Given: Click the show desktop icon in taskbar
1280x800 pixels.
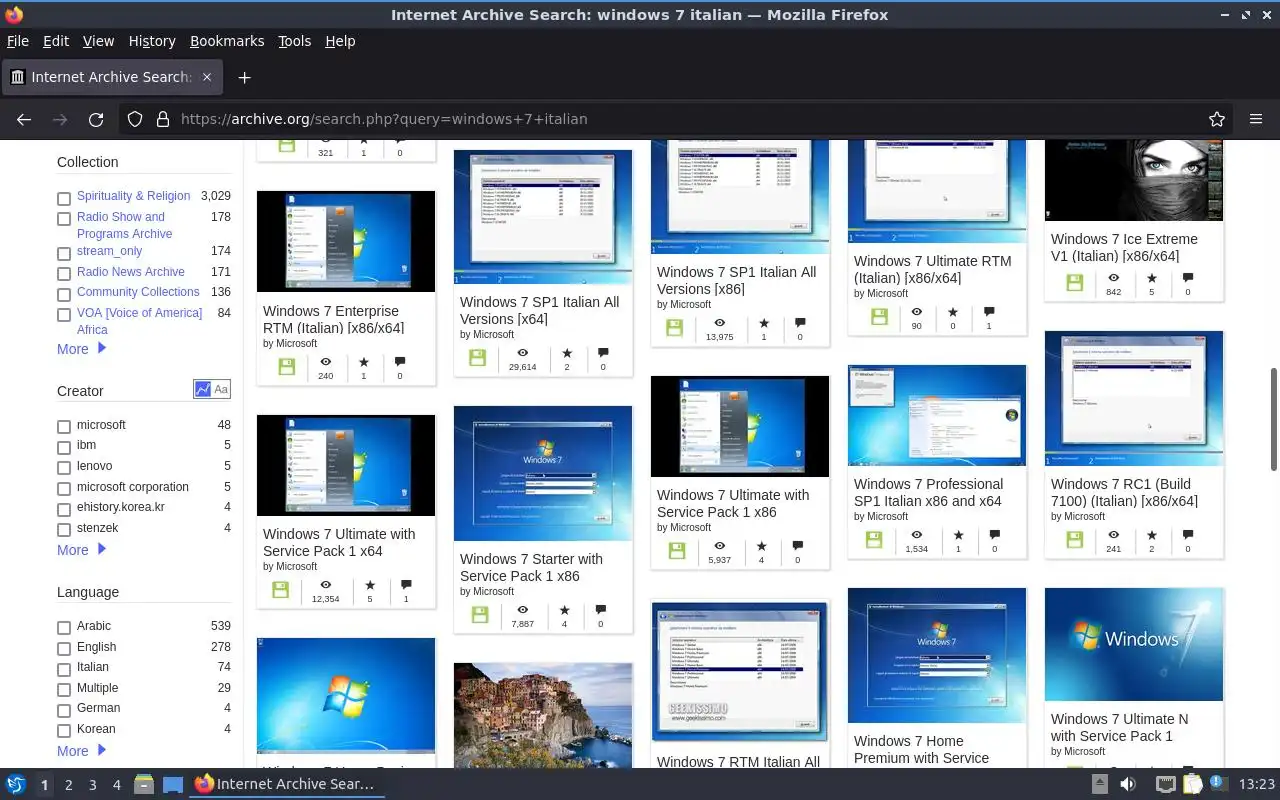Looking at the screenshot, I should click(x=172, y=785).
